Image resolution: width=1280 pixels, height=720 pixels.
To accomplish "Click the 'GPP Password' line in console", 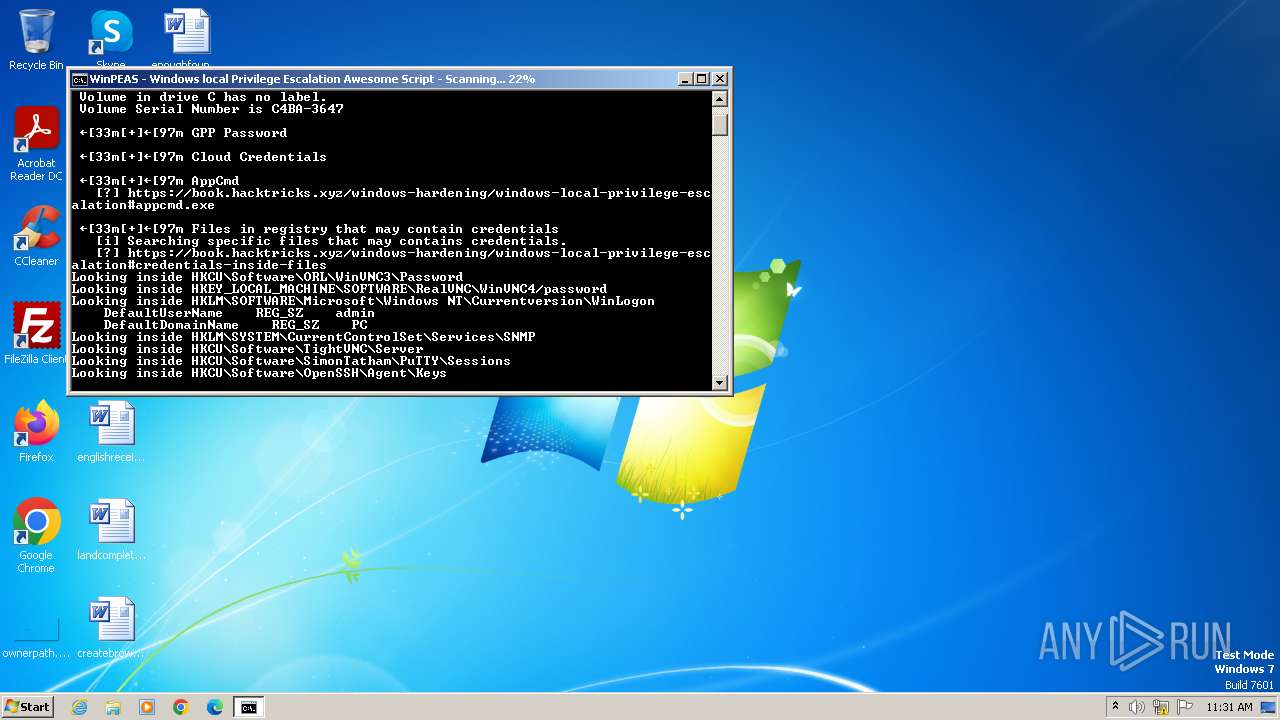I will [x=183, y=133].
